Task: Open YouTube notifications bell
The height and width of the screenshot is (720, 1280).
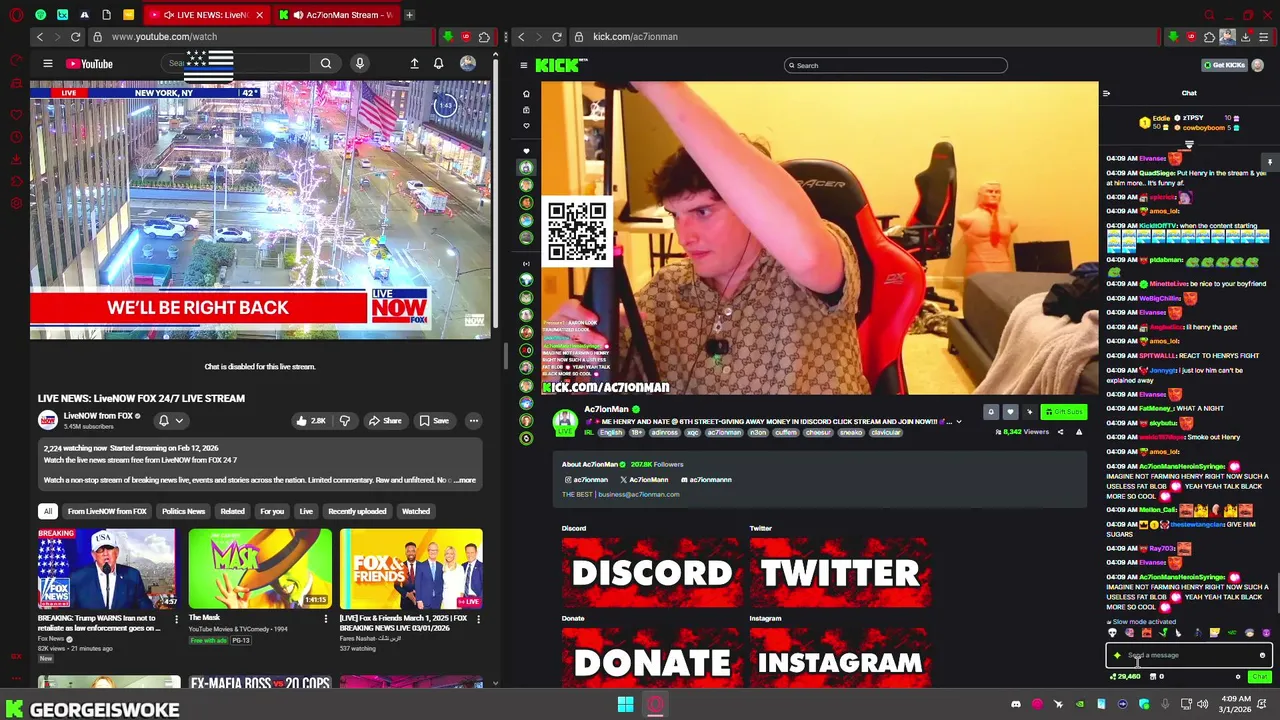Action: pyautogui.click(x=438, y=64)
